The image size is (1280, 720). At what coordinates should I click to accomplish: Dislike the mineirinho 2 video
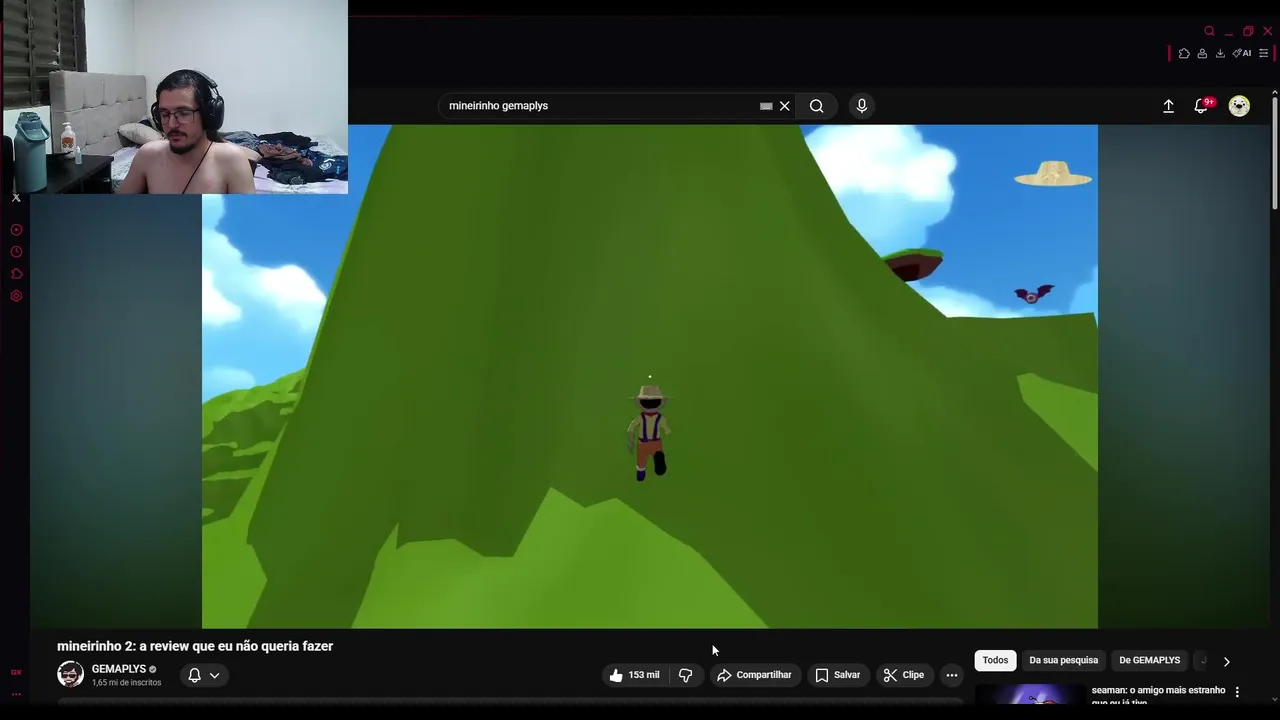click(686, 675)
